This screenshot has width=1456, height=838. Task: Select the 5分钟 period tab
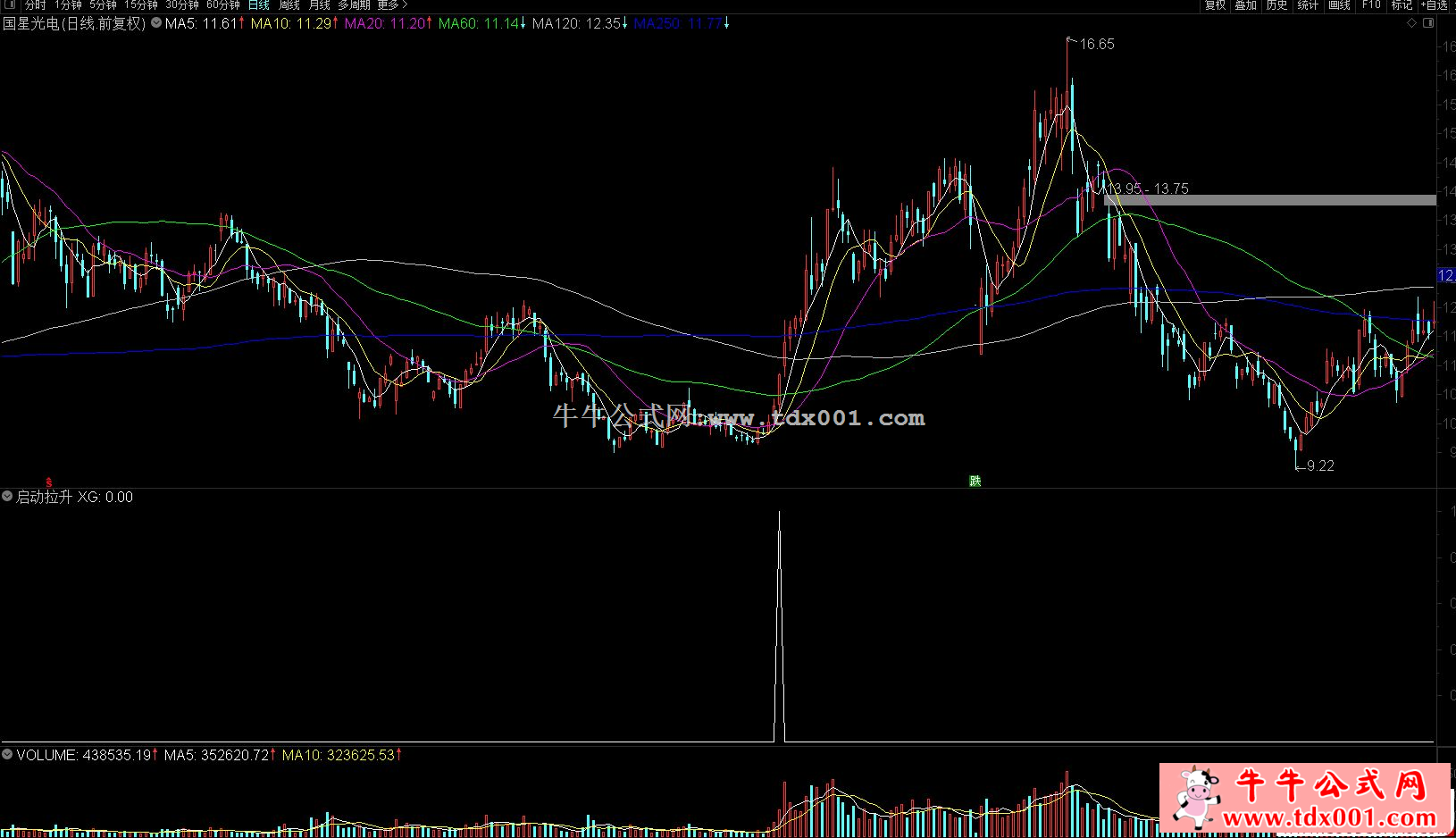(x=103, y=4)
